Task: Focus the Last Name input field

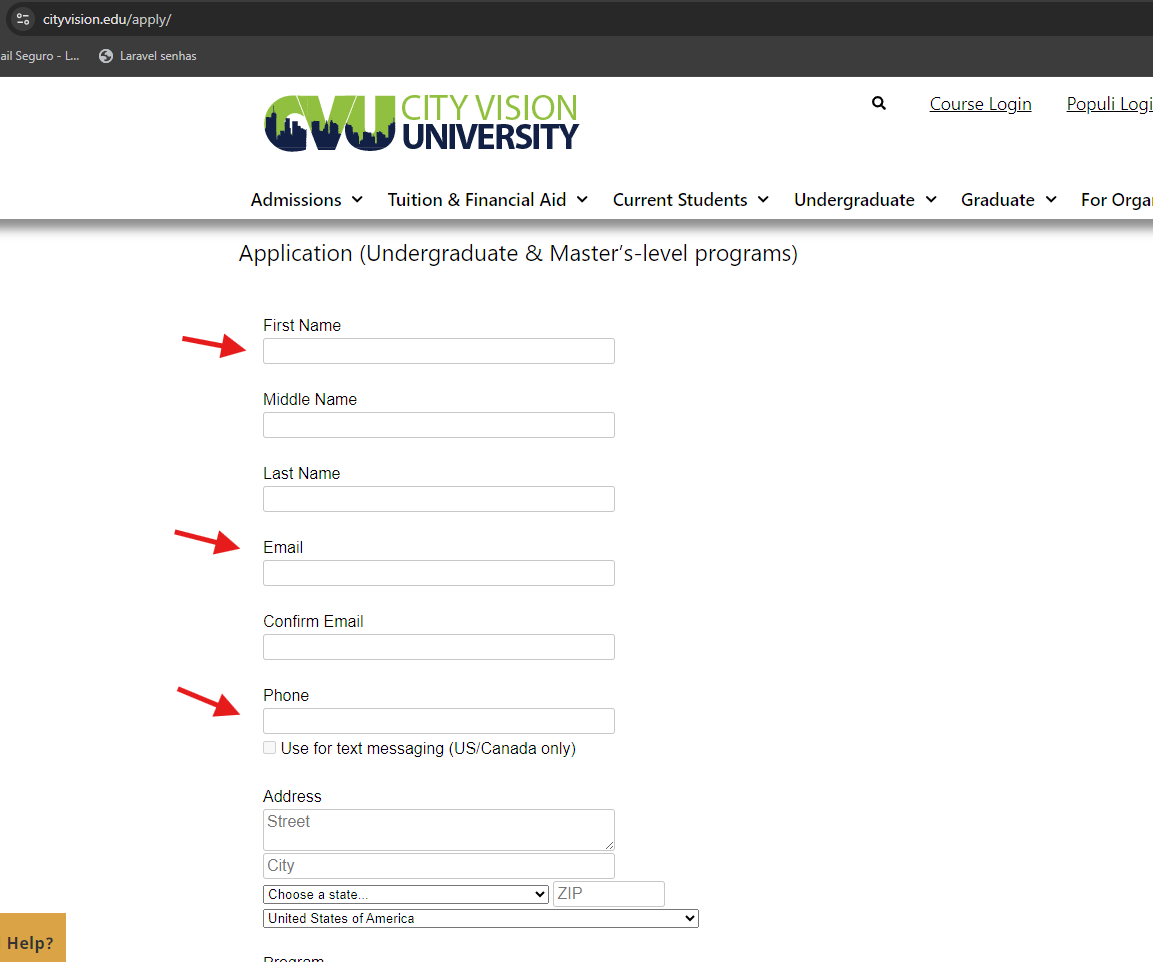Action: click(439, 499)
